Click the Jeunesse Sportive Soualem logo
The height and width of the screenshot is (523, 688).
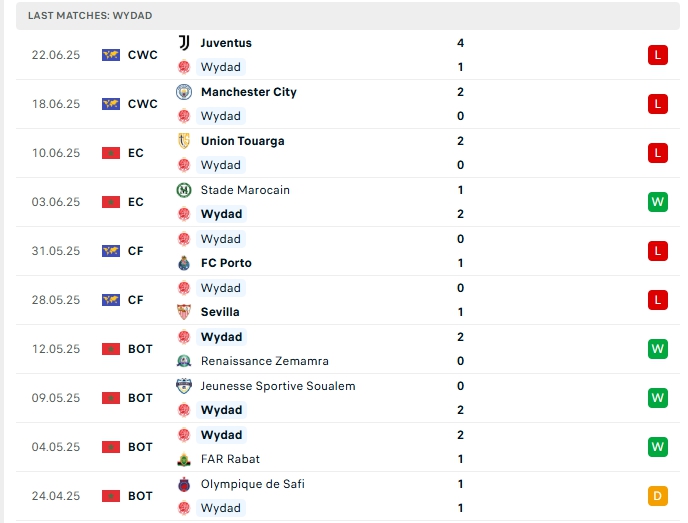tap(183, 386)
